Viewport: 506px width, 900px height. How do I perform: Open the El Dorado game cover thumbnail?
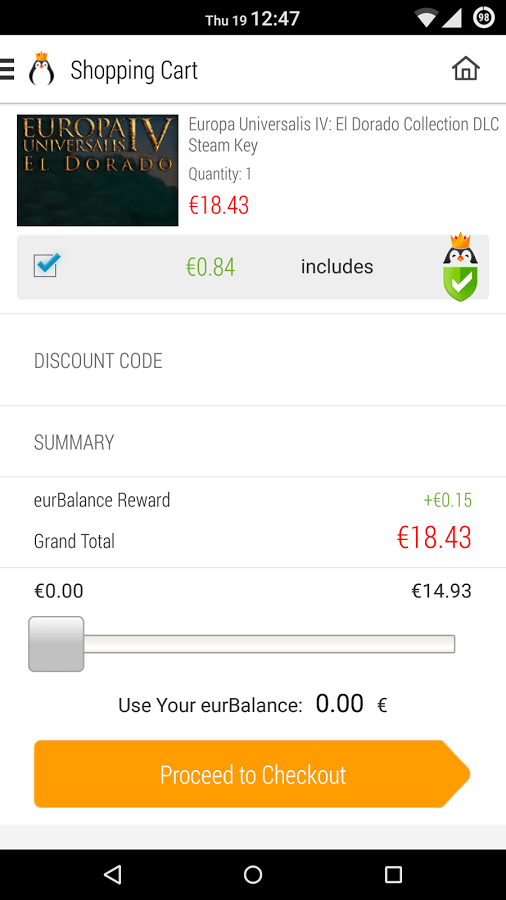click(x=98, y=170)
